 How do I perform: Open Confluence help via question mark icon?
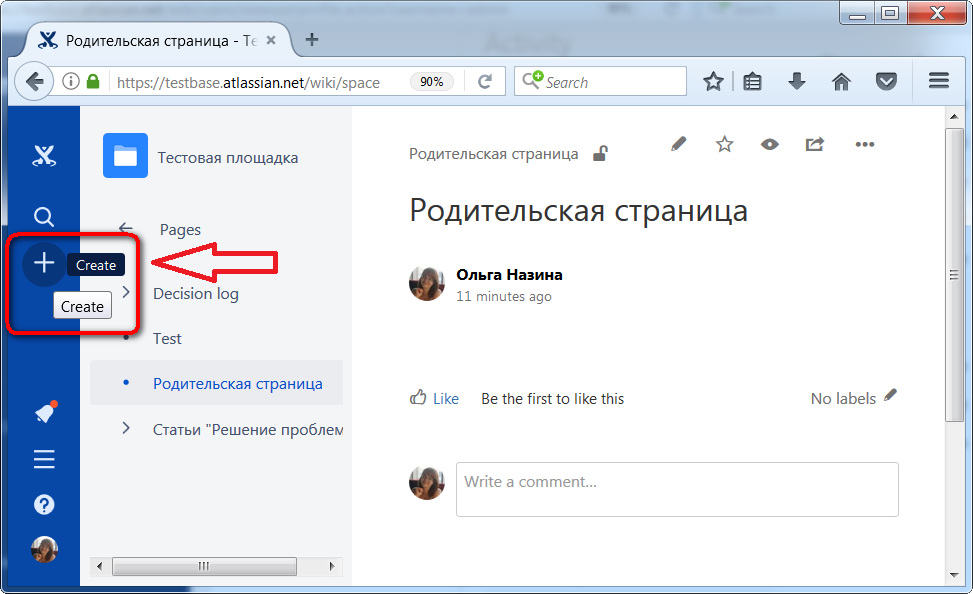point(43,504)
